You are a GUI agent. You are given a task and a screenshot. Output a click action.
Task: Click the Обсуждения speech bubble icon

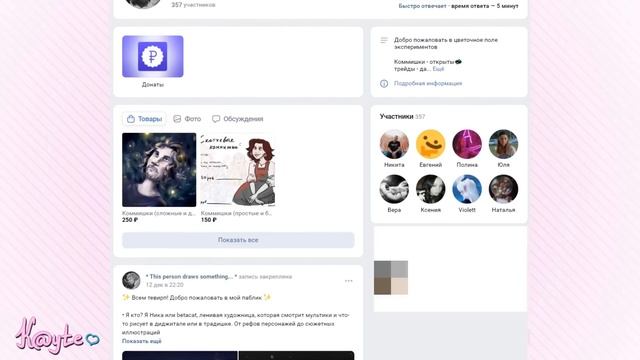216,119
